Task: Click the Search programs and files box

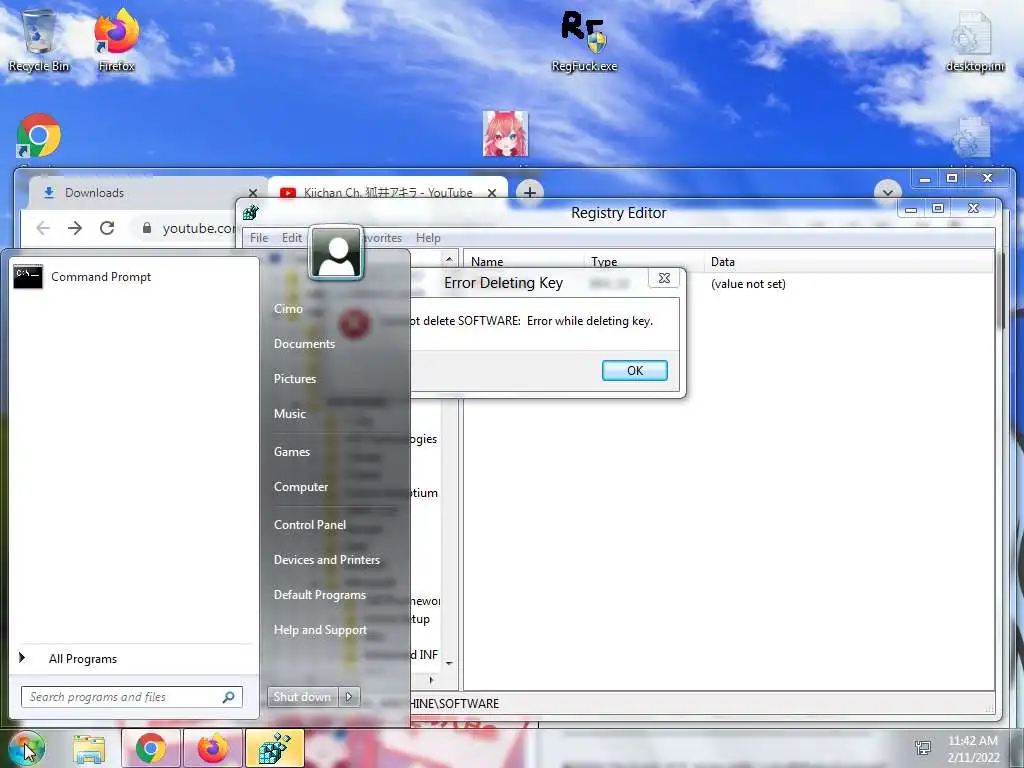Action: [x=132, y=697]
